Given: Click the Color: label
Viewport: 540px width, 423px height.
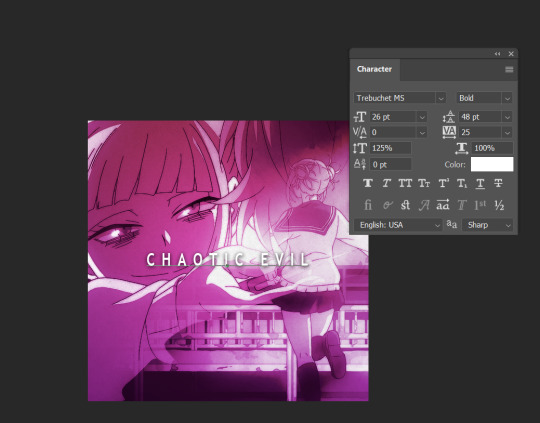Looking at the screenshot, I should tap(455, 165).
